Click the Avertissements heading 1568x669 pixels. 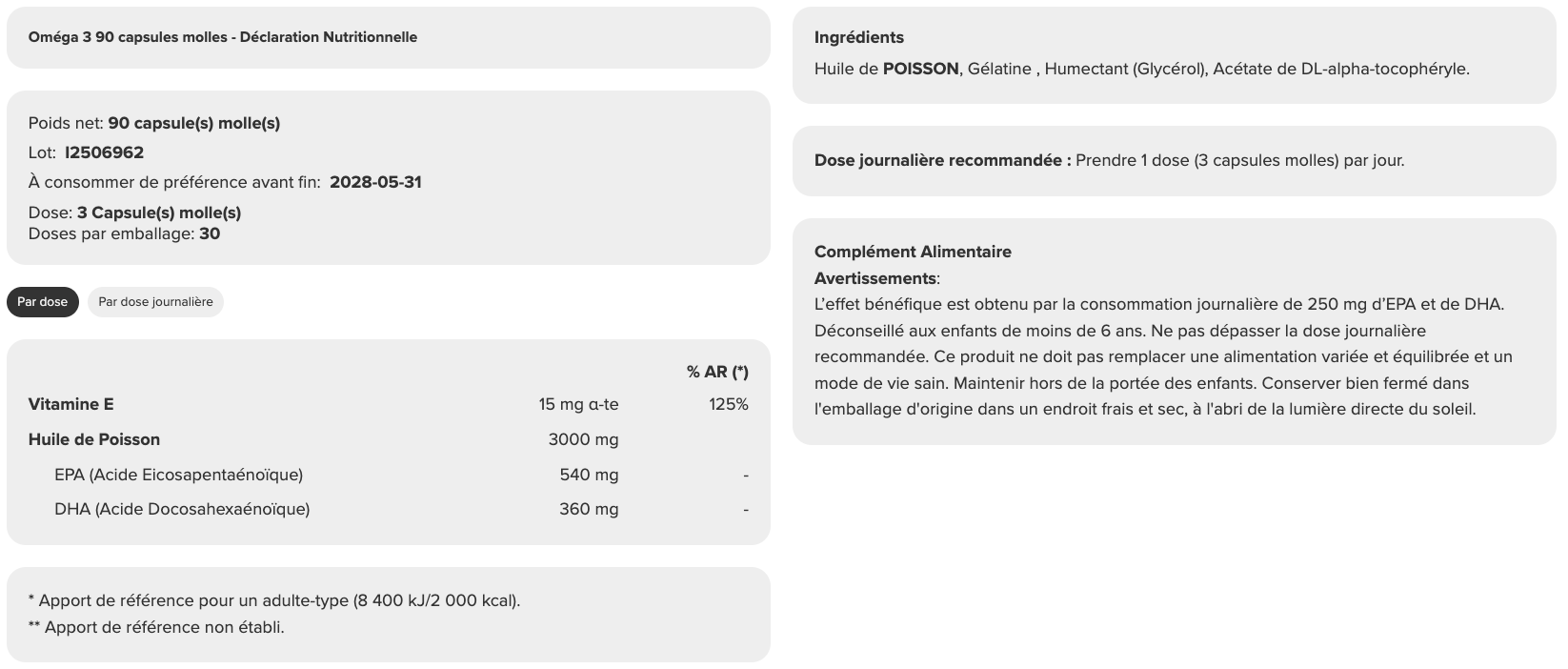coord(875,278)
